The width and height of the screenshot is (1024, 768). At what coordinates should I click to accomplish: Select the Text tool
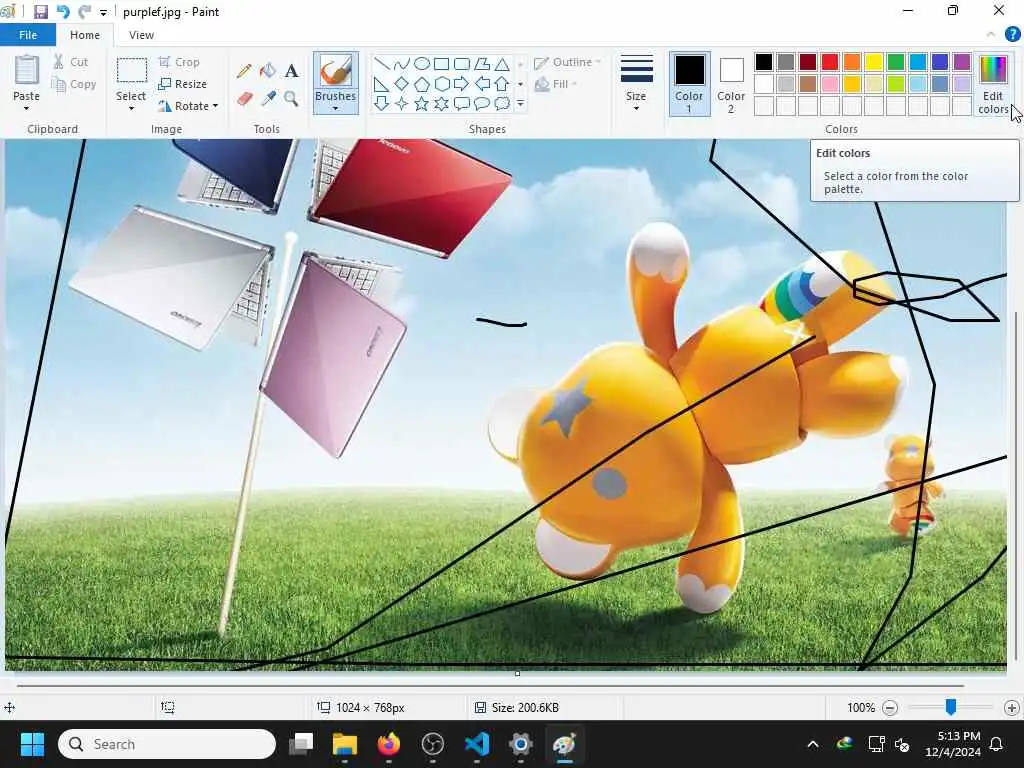point(291,71)
